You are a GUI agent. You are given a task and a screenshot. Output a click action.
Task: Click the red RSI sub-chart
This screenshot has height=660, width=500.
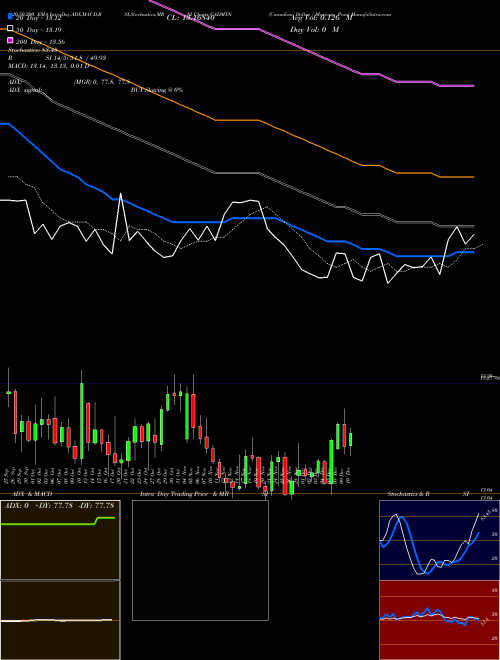[439, 620]
